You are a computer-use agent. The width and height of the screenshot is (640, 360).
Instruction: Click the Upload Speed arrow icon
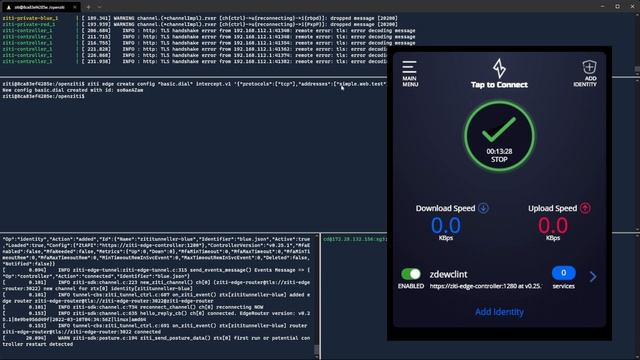tap(585, 208)
